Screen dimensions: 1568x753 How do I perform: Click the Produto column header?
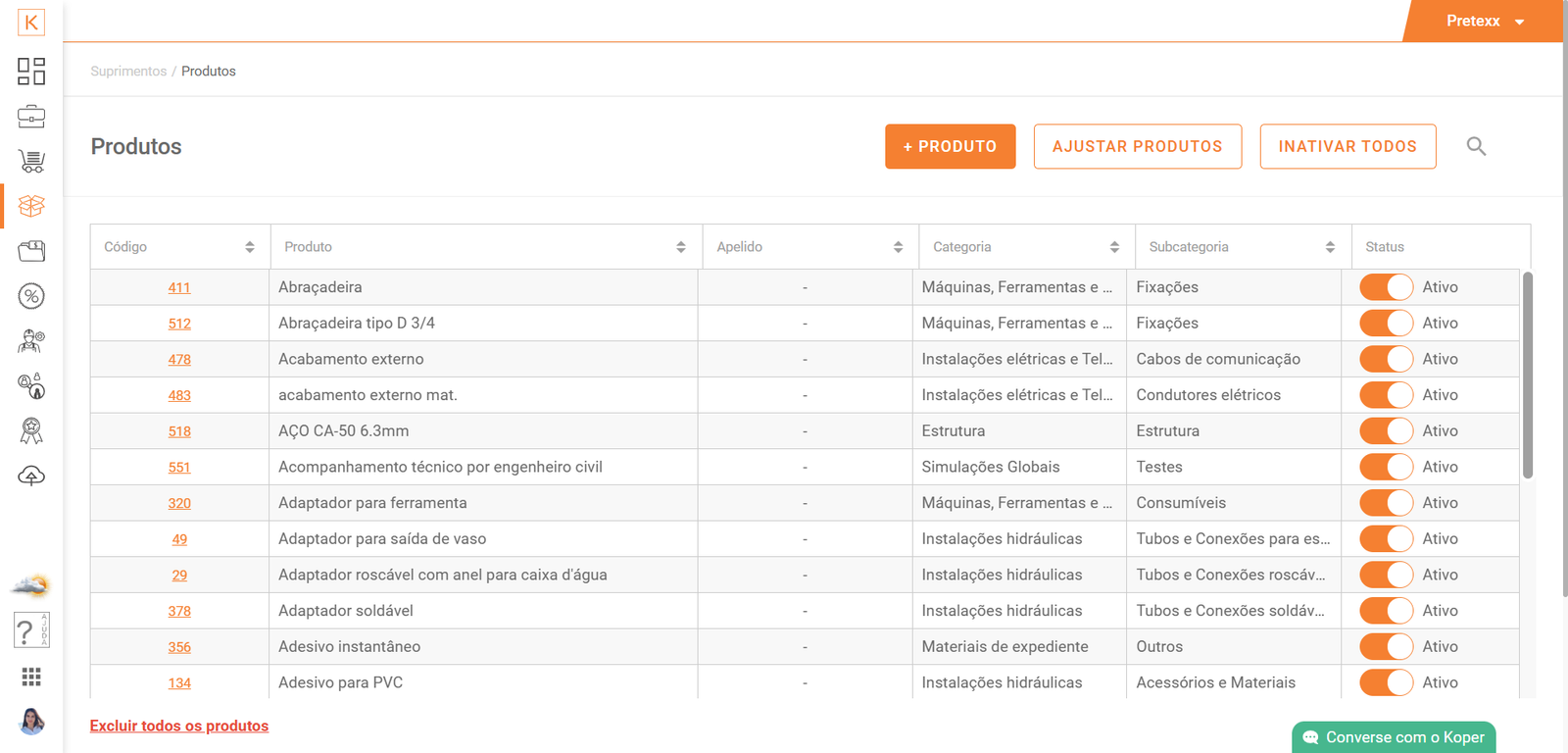pos(309,247)
